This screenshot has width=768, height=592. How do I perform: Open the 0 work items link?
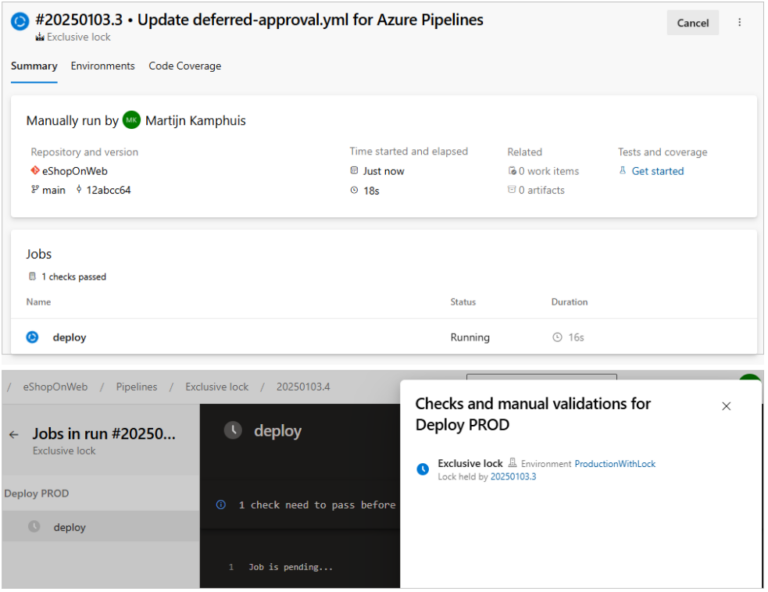click(x=549, y=171)
